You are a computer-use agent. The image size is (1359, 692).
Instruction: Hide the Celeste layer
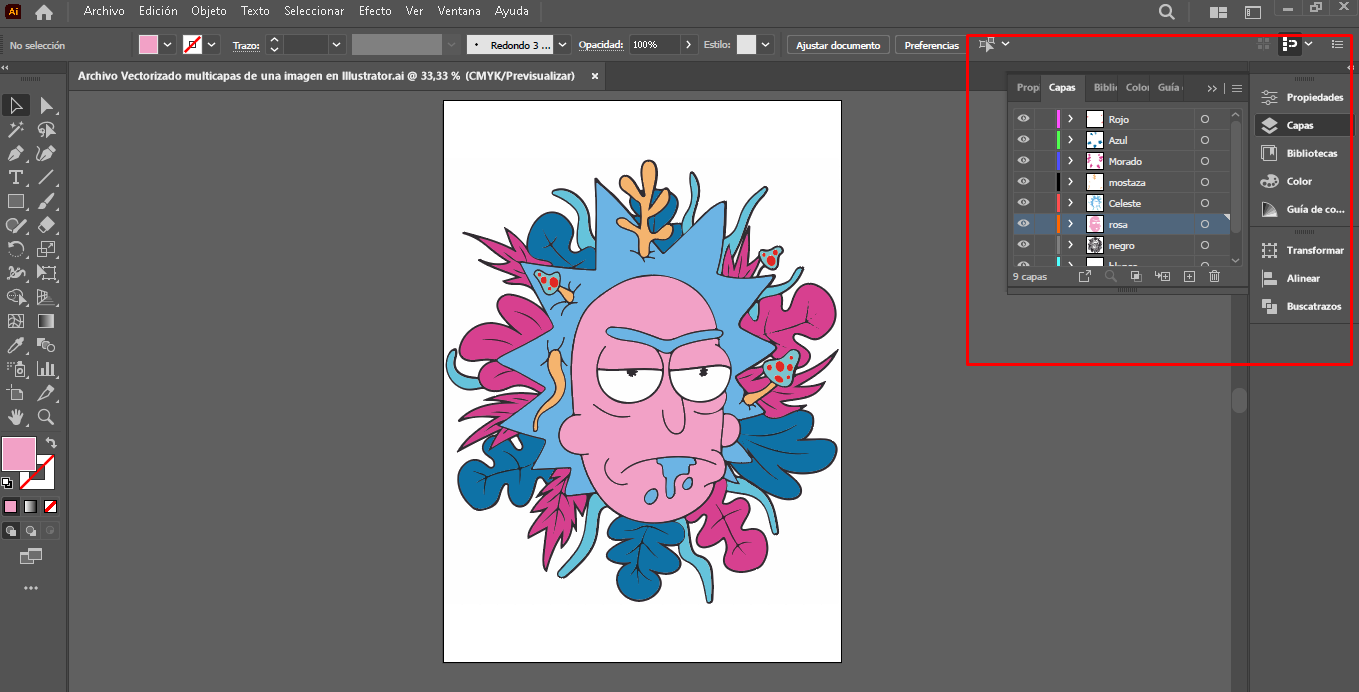click(x=1023, y=203)
